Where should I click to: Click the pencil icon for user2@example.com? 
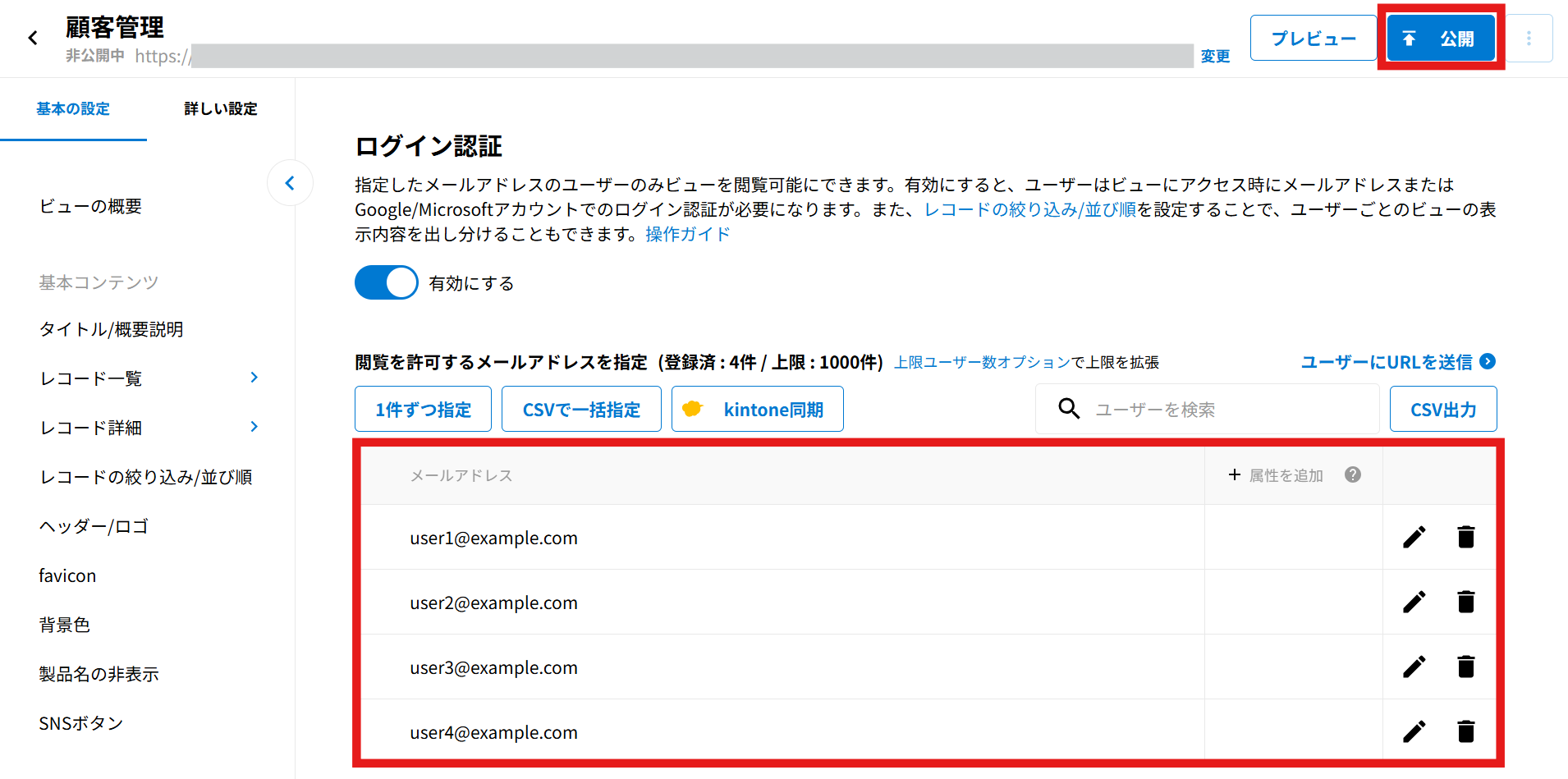pos(1414,602)
